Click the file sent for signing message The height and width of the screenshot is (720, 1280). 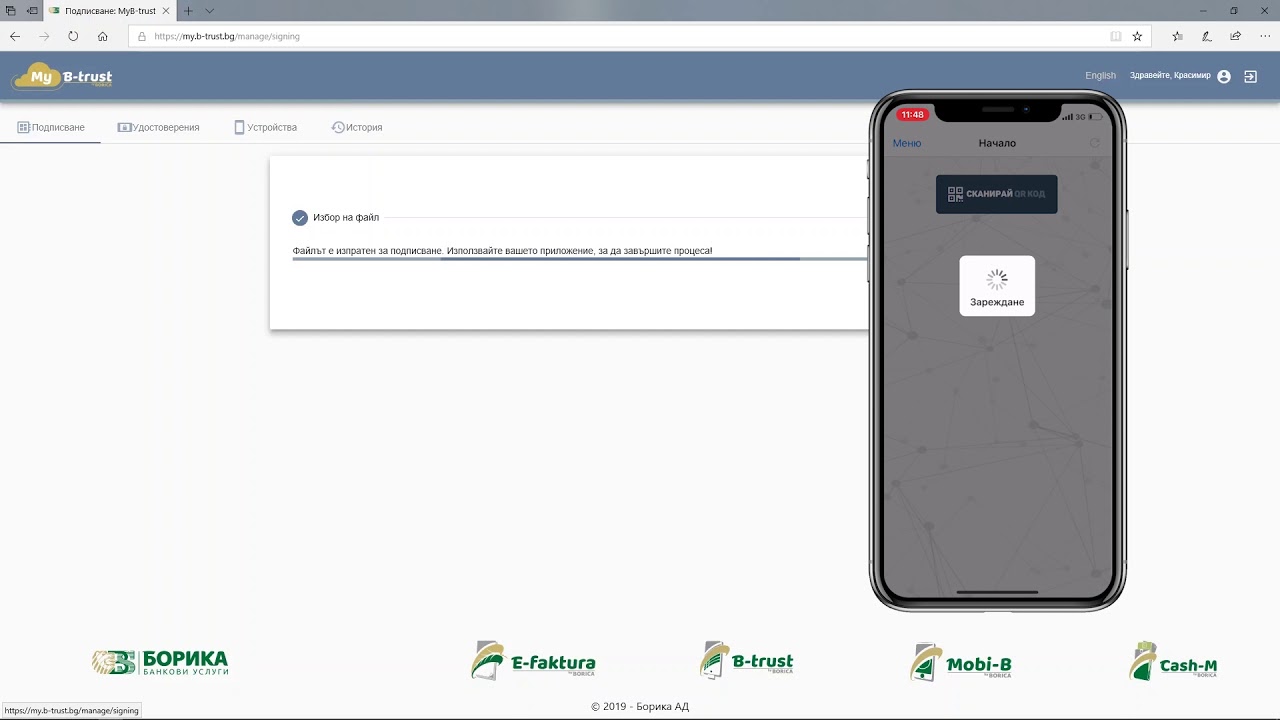(502, 250)
